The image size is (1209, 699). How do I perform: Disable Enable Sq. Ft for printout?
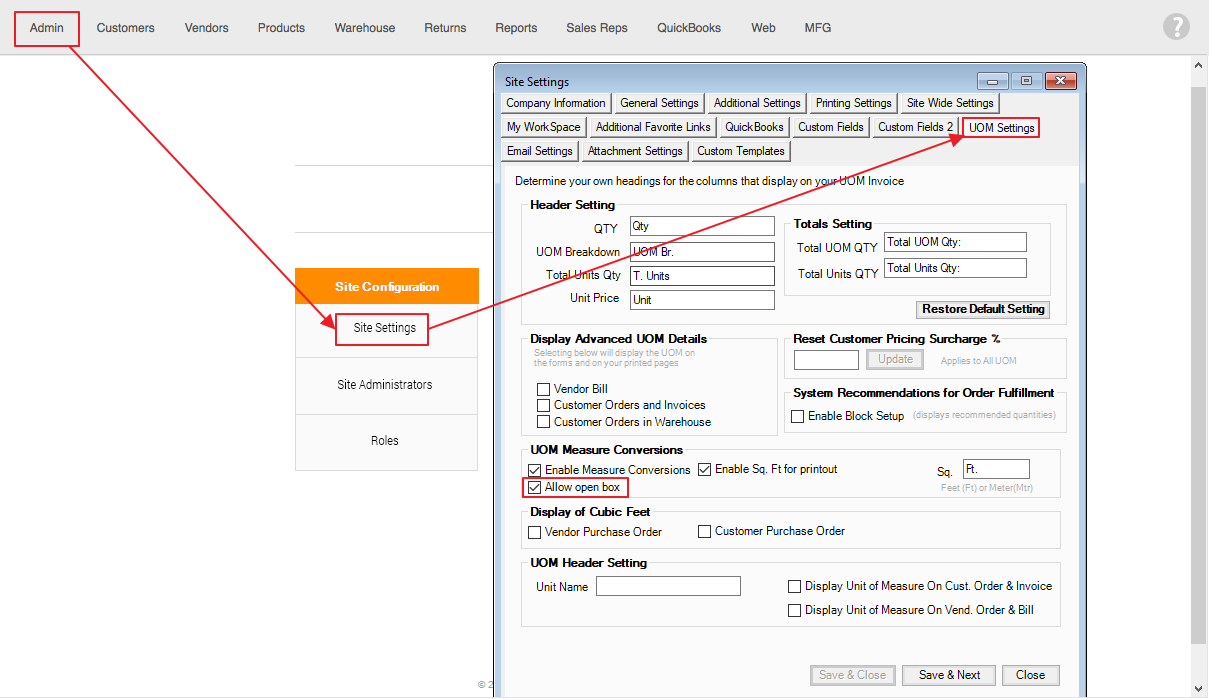[x=704, y=469]
